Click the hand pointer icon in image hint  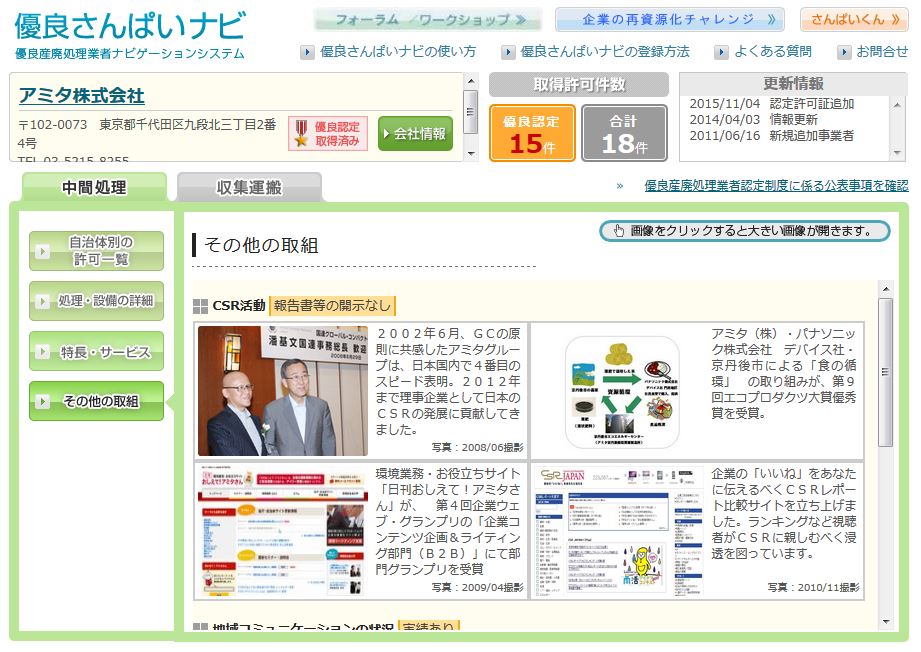click(x=619, y=231)
